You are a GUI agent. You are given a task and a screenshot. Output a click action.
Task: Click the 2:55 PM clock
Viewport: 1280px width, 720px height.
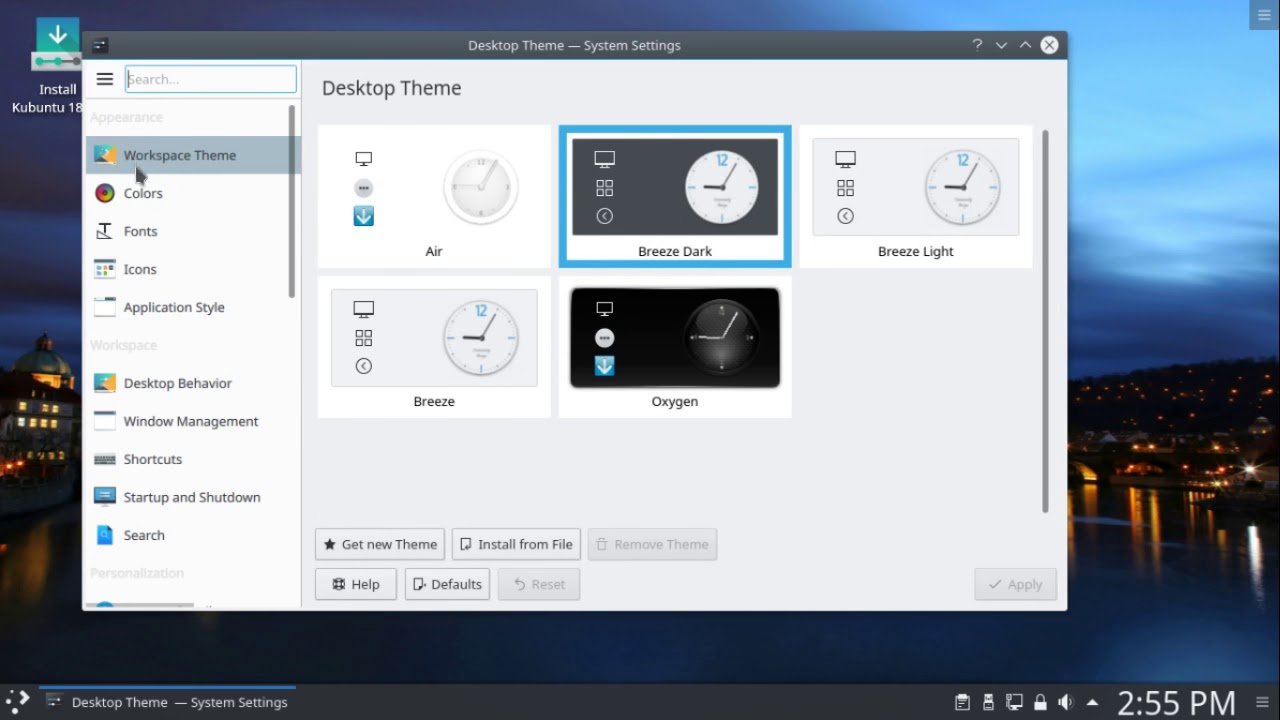click(1176, 702)
